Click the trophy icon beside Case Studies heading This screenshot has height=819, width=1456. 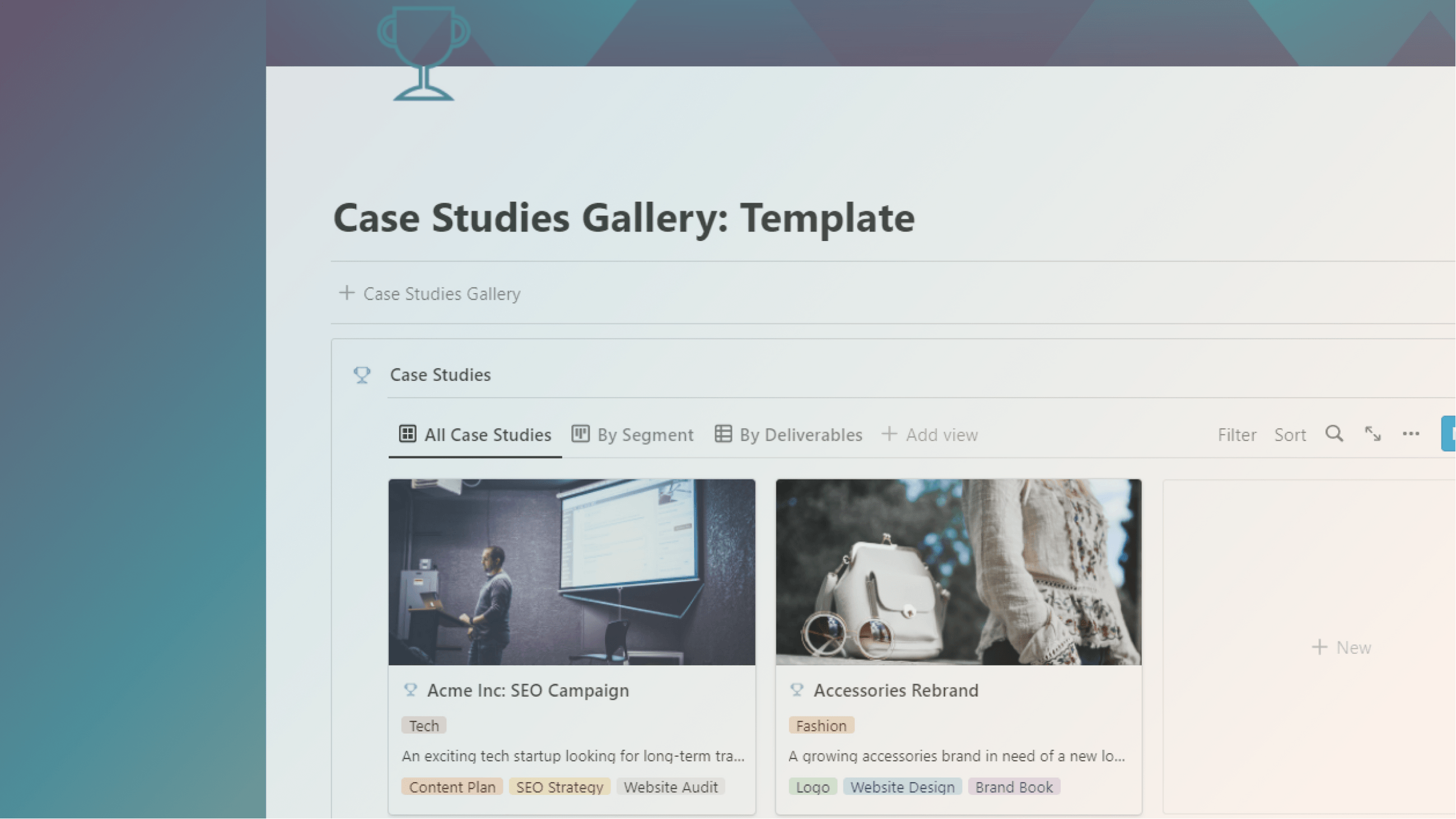coord(362,375)
